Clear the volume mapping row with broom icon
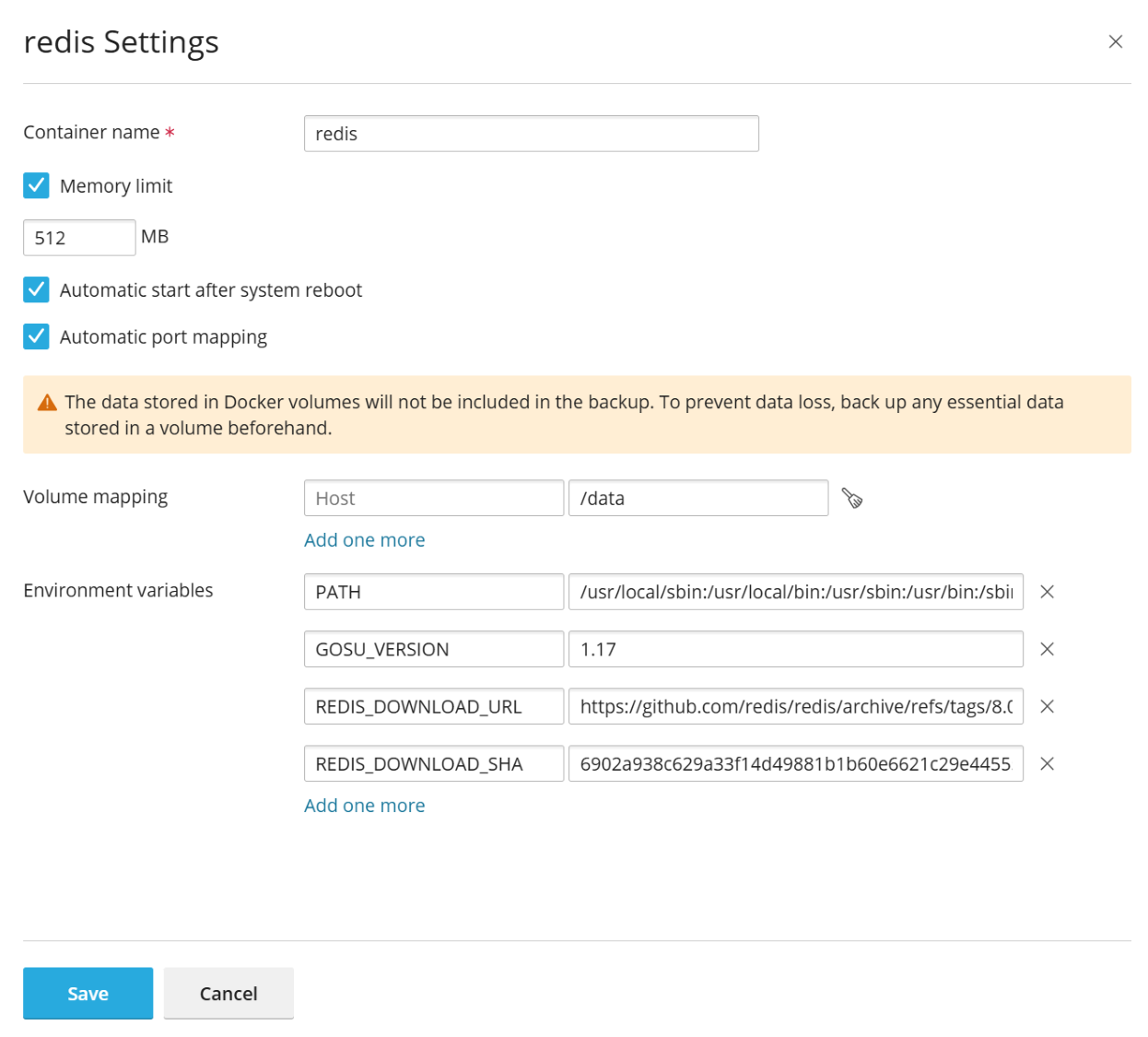1148x1037 pixels. [852, 498]
